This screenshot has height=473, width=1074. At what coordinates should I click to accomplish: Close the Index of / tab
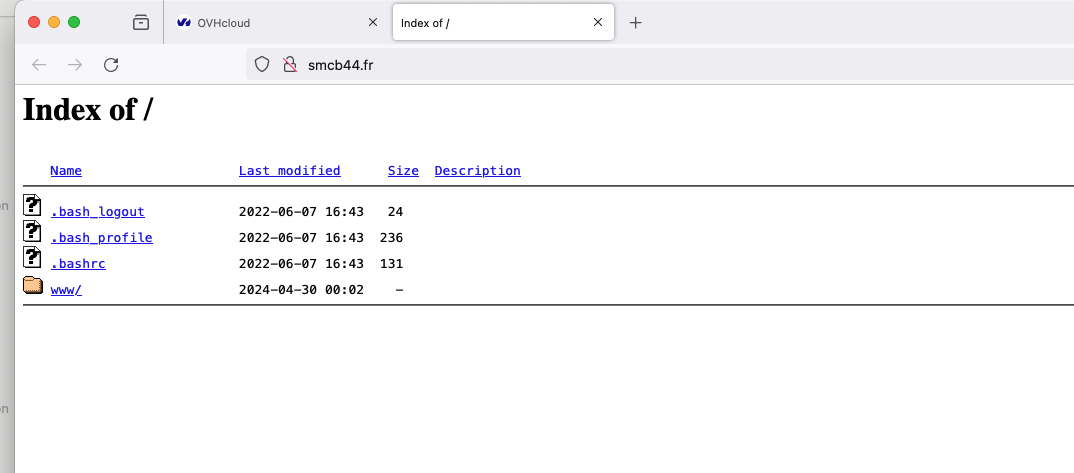point(598,23)
